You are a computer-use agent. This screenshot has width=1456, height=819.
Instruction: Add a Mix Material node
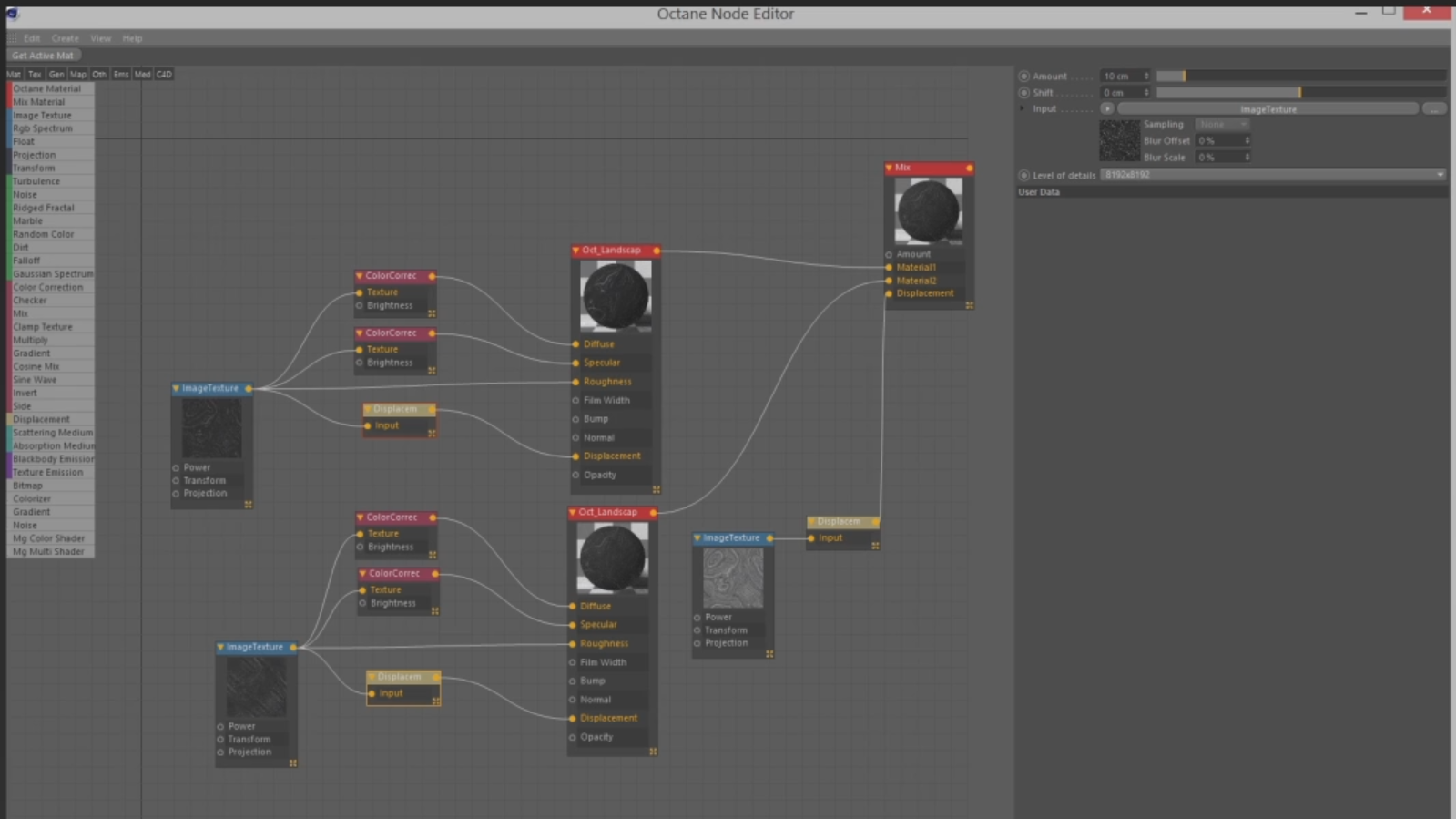click(x=50, y=102)
